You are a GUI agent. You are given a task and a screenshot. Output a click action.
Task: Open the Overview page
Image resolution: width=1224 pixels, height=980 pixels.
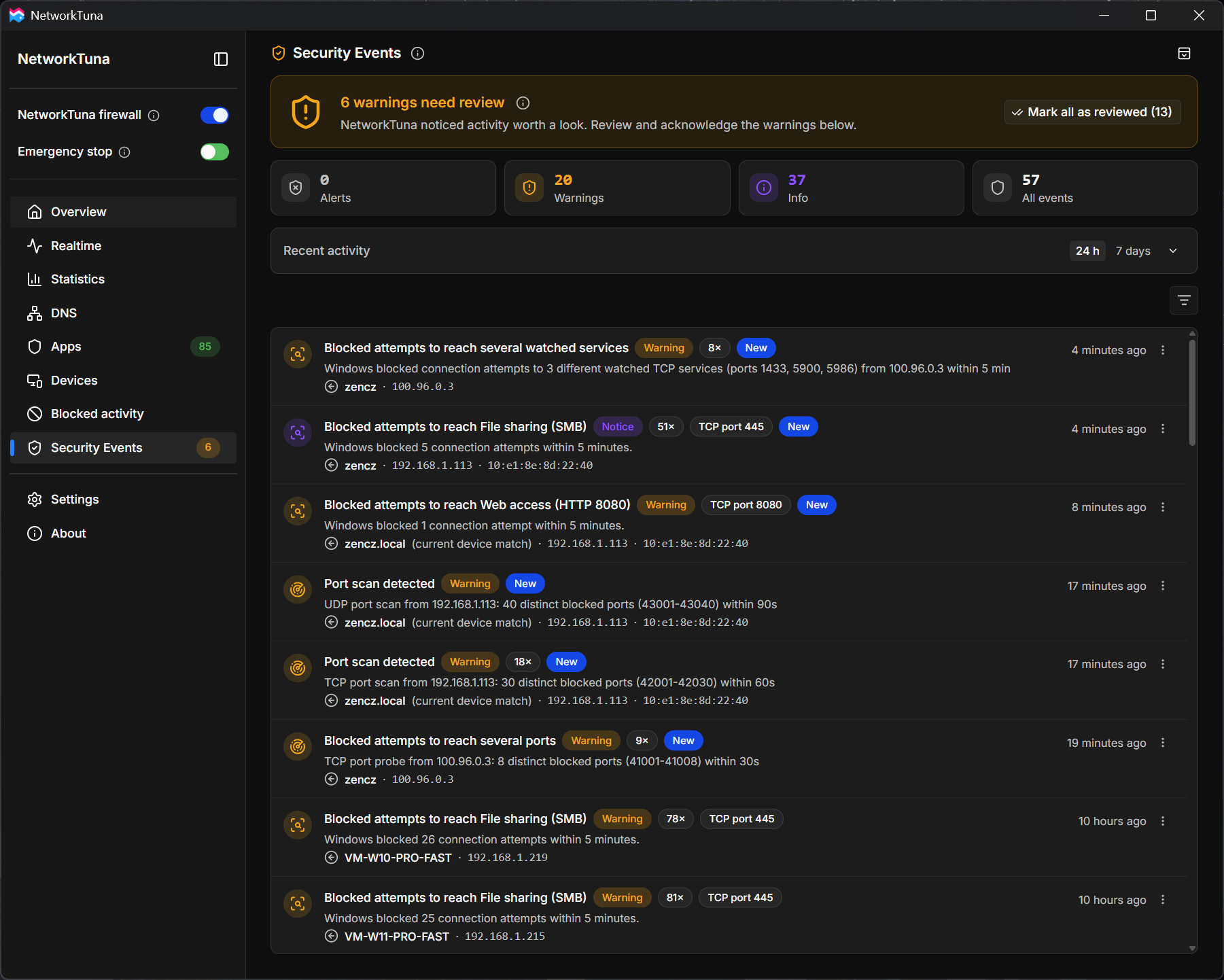[x=123, y=212]
